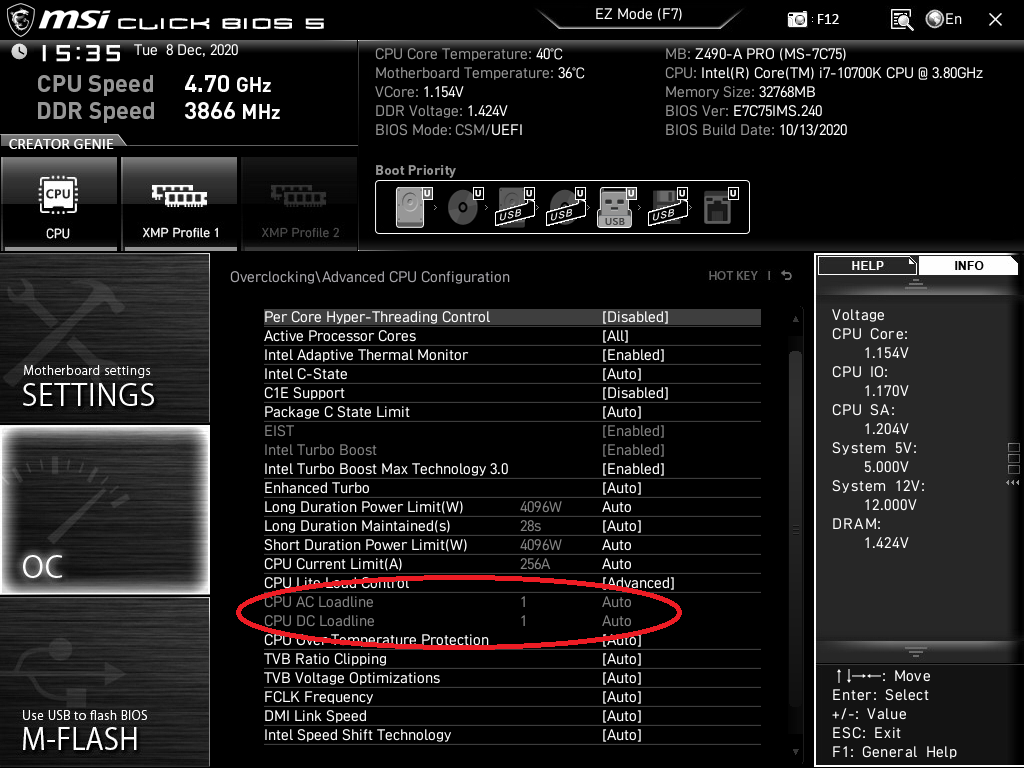Change language via the globe En icon
The width and height of the screenshot is (1024, 768).
[x=944, y=19]
